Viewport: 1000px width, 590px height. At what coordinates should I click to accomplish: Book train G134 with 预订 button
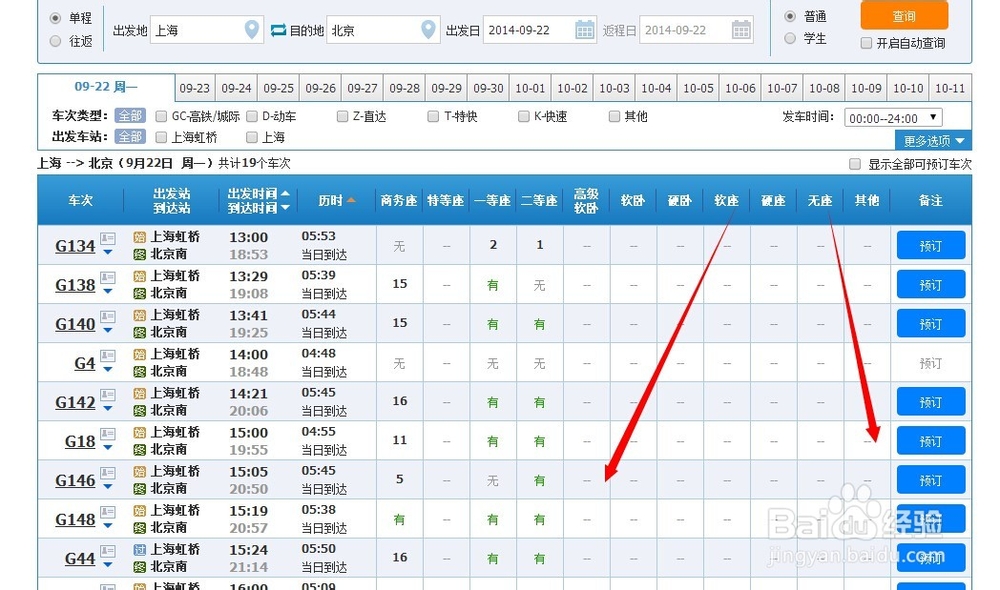coord(930,246)
